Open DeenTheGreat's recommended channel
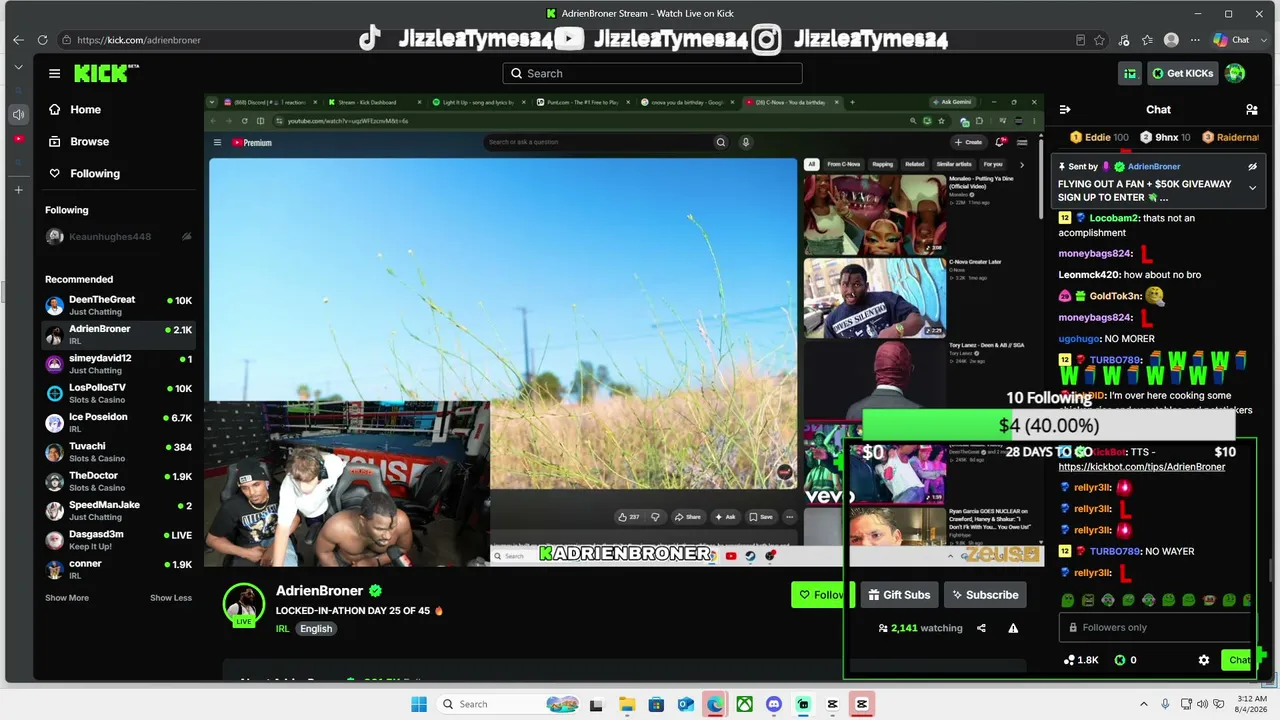The image size is (1280, 720). (118, 305)
